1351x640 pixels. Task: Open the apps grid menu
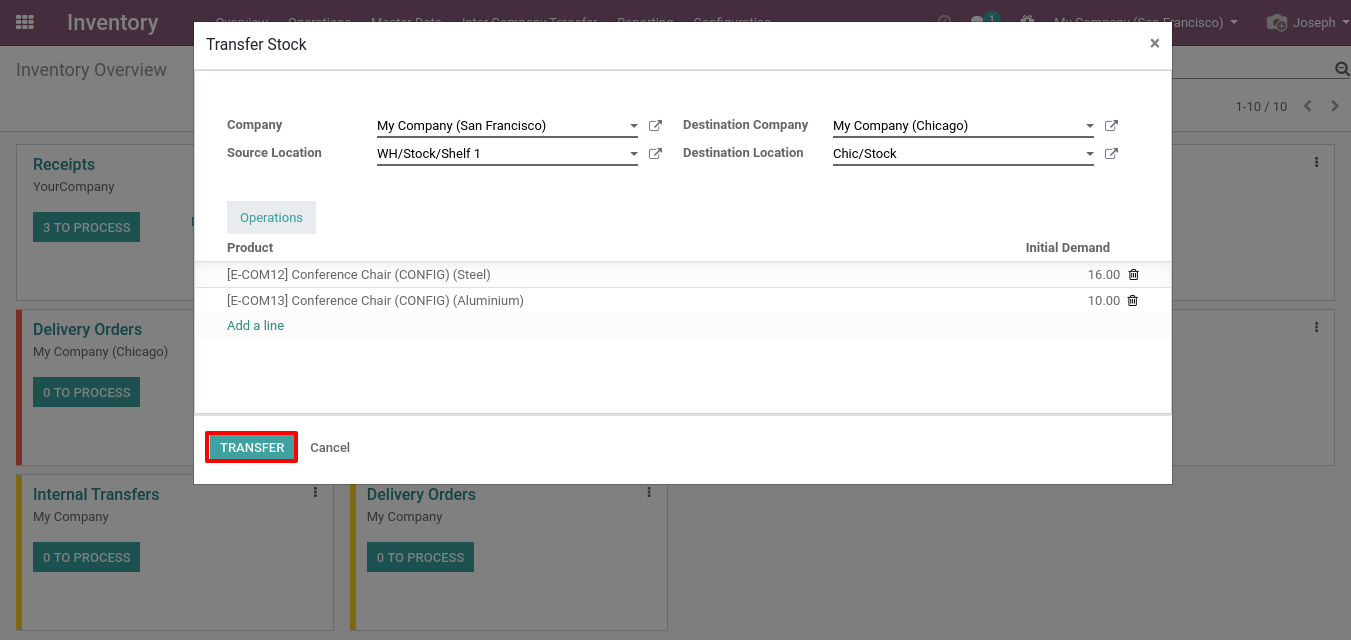pos(25,22)
